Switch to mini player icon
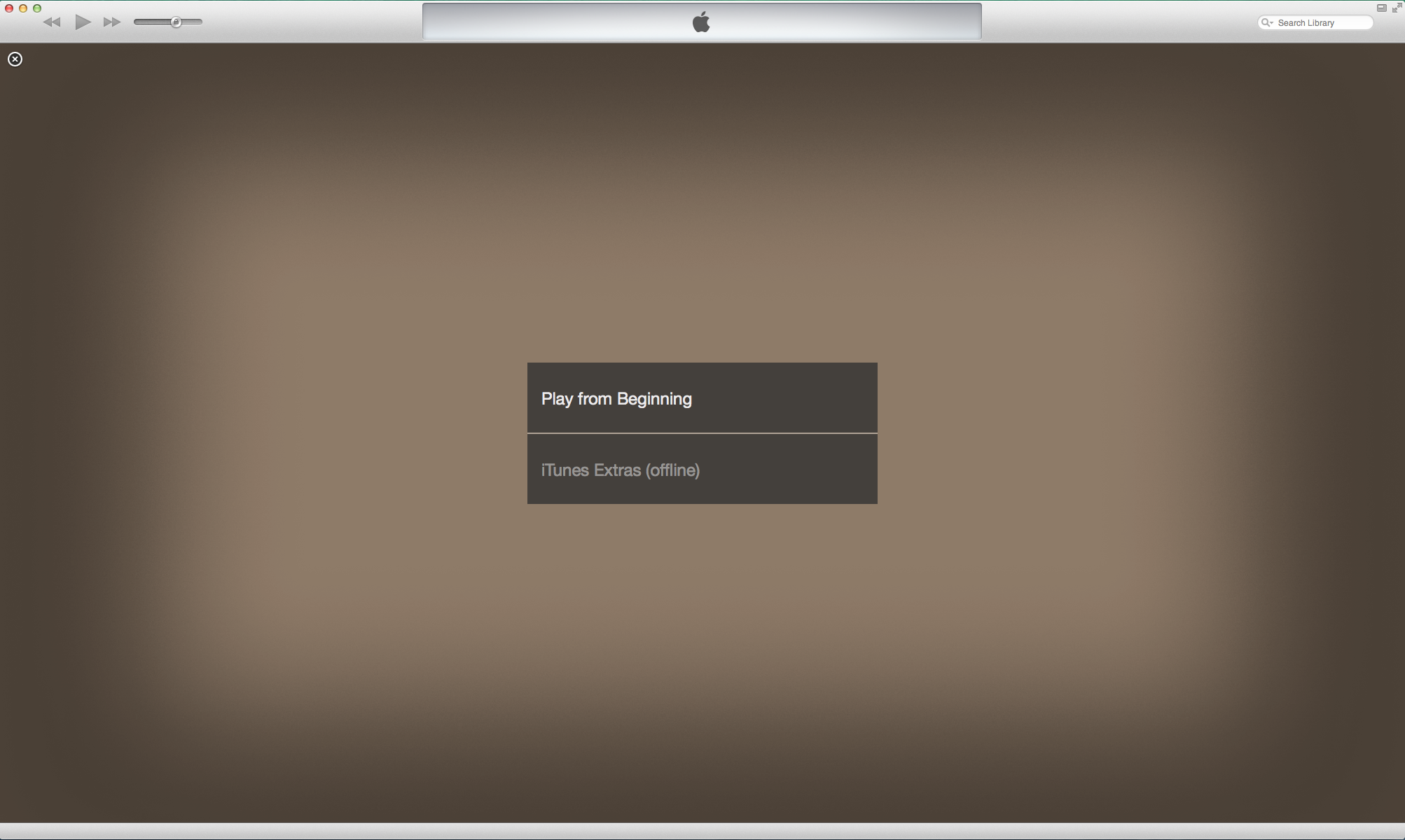This screenshot has width=1405, height=840. (x=1381, y=8)
